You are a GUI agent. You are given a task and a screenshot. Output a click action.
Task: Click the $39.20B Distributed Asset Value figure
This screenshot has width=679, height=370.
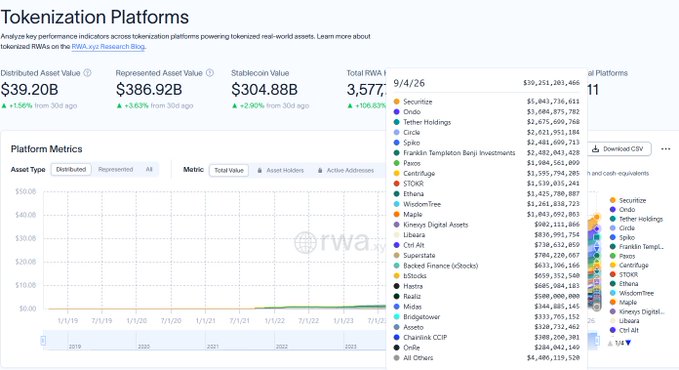[29, 90]
